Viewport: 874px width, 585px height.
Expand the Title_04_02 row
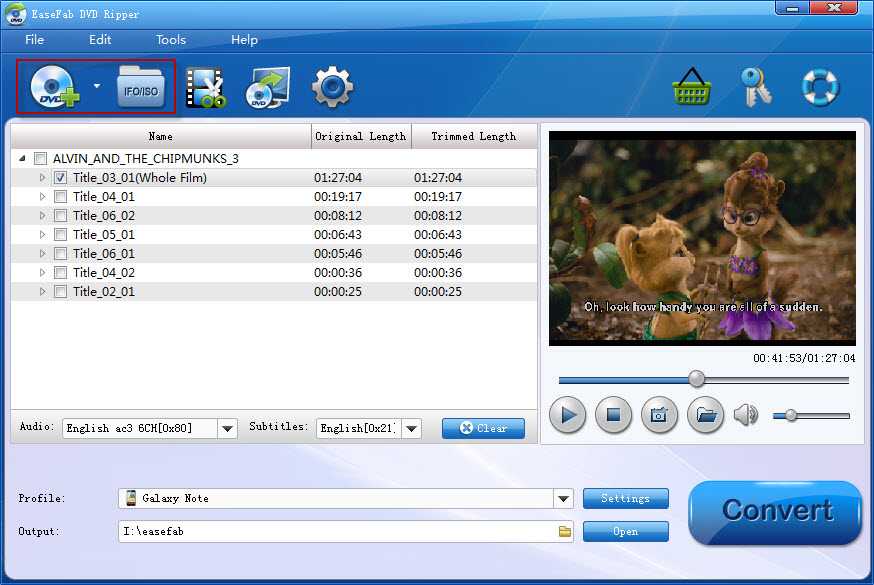coord(42,272)
